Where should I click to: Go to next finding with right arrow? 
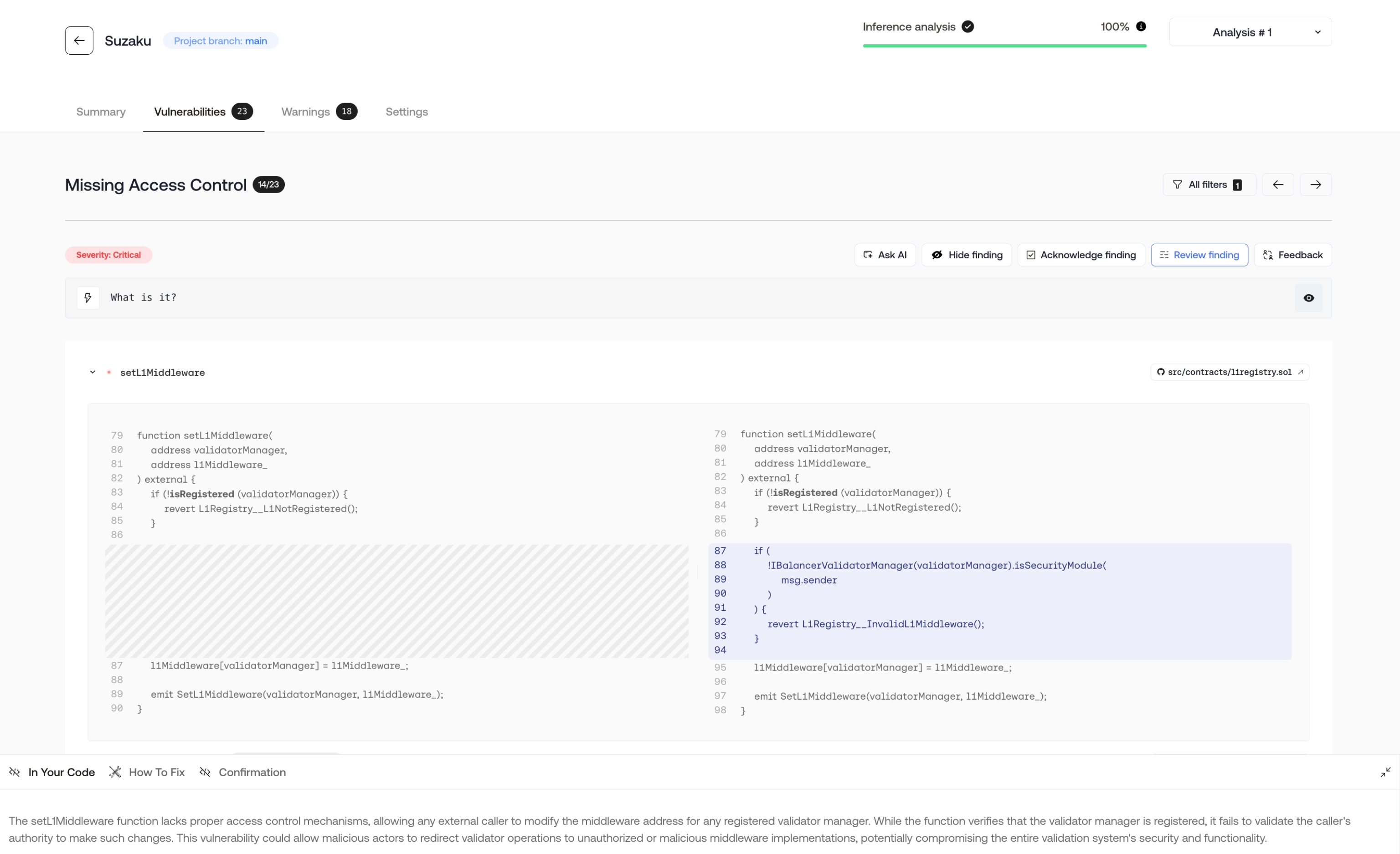(1315, 184)
